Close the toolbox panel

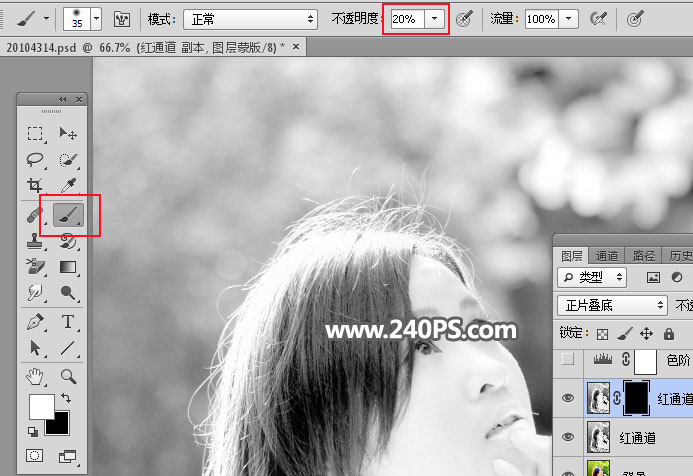79,99
